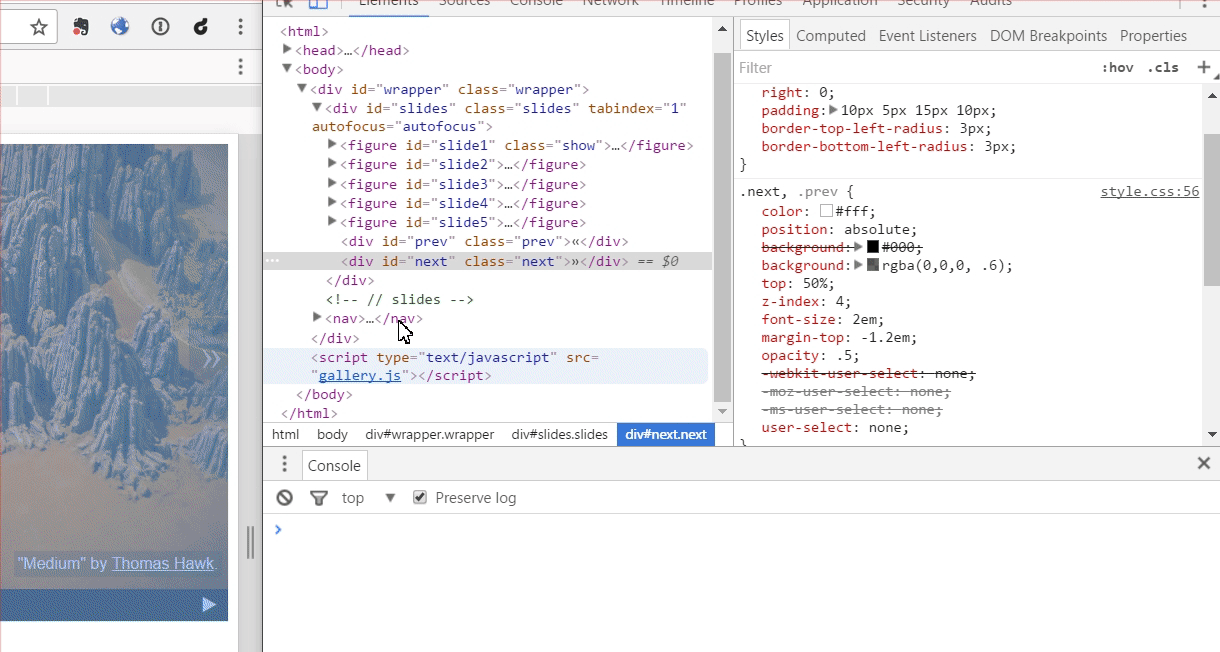The width and height of the screenshot is (1220, 652).
Task: Bookmark this page with the star icon
Action: click(x=39, y=27)
